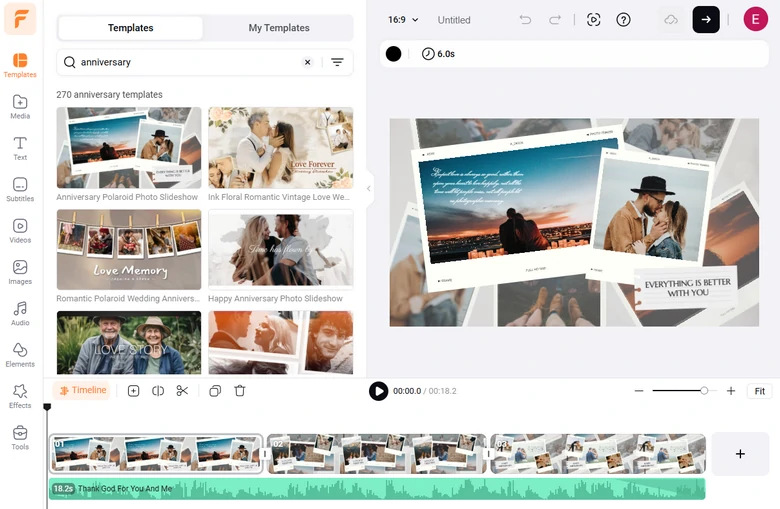Select the scissors trim tool
Screen dimensions: 780x509
tap(182, 391)
